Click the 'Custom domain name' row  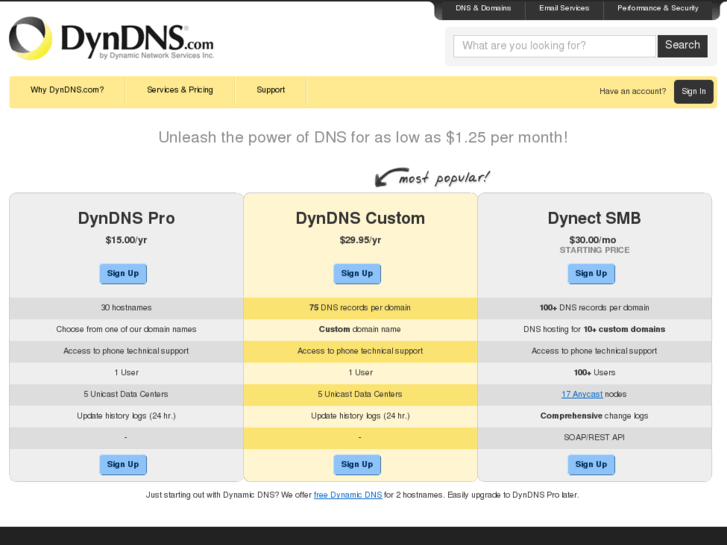coord(360,329)
